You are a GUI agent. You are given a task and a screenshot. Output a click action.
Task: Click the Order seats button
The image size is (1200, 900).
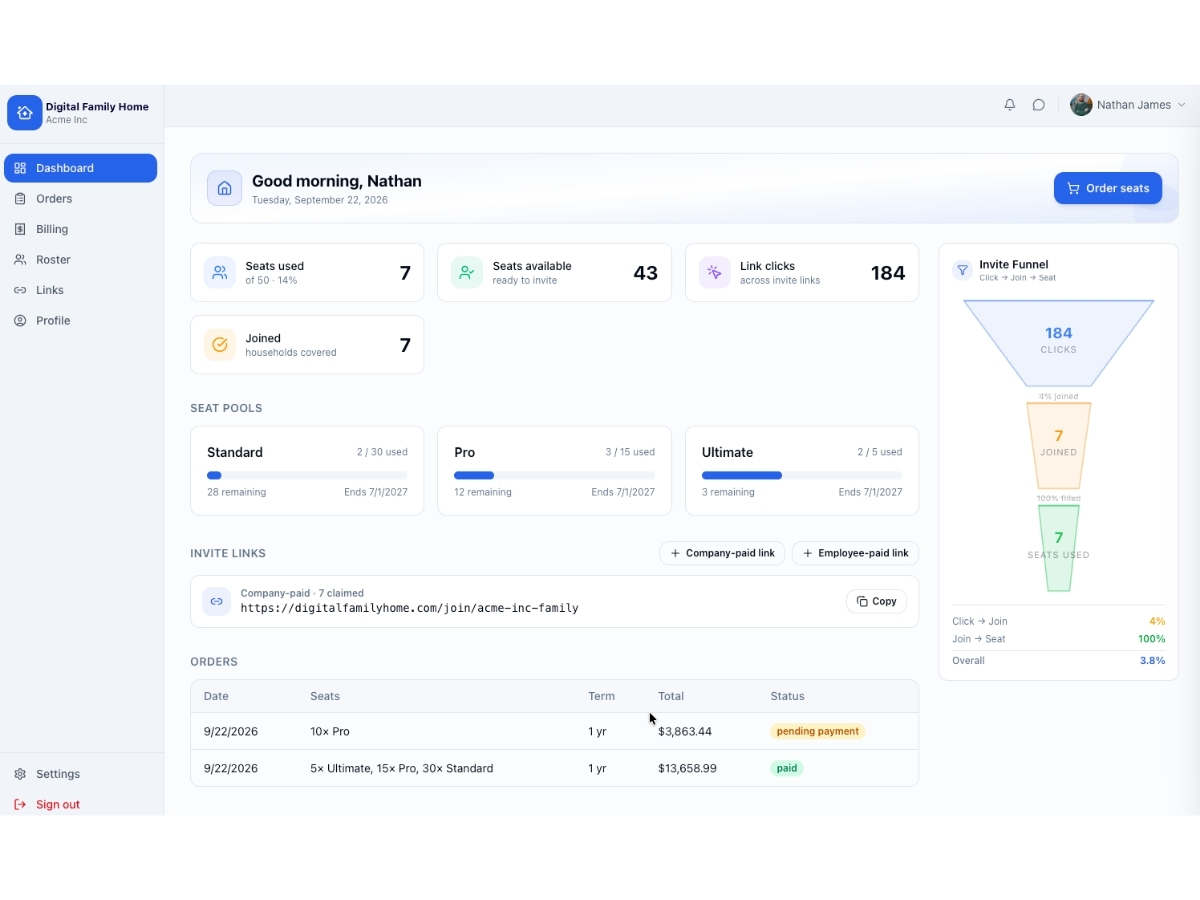tap(1108, 188)
